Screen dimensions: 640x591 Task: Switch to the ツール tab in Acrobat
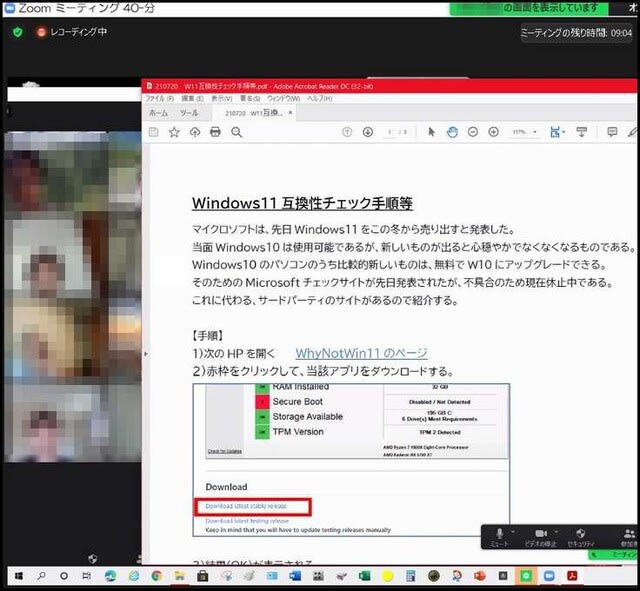click(189, 113)
